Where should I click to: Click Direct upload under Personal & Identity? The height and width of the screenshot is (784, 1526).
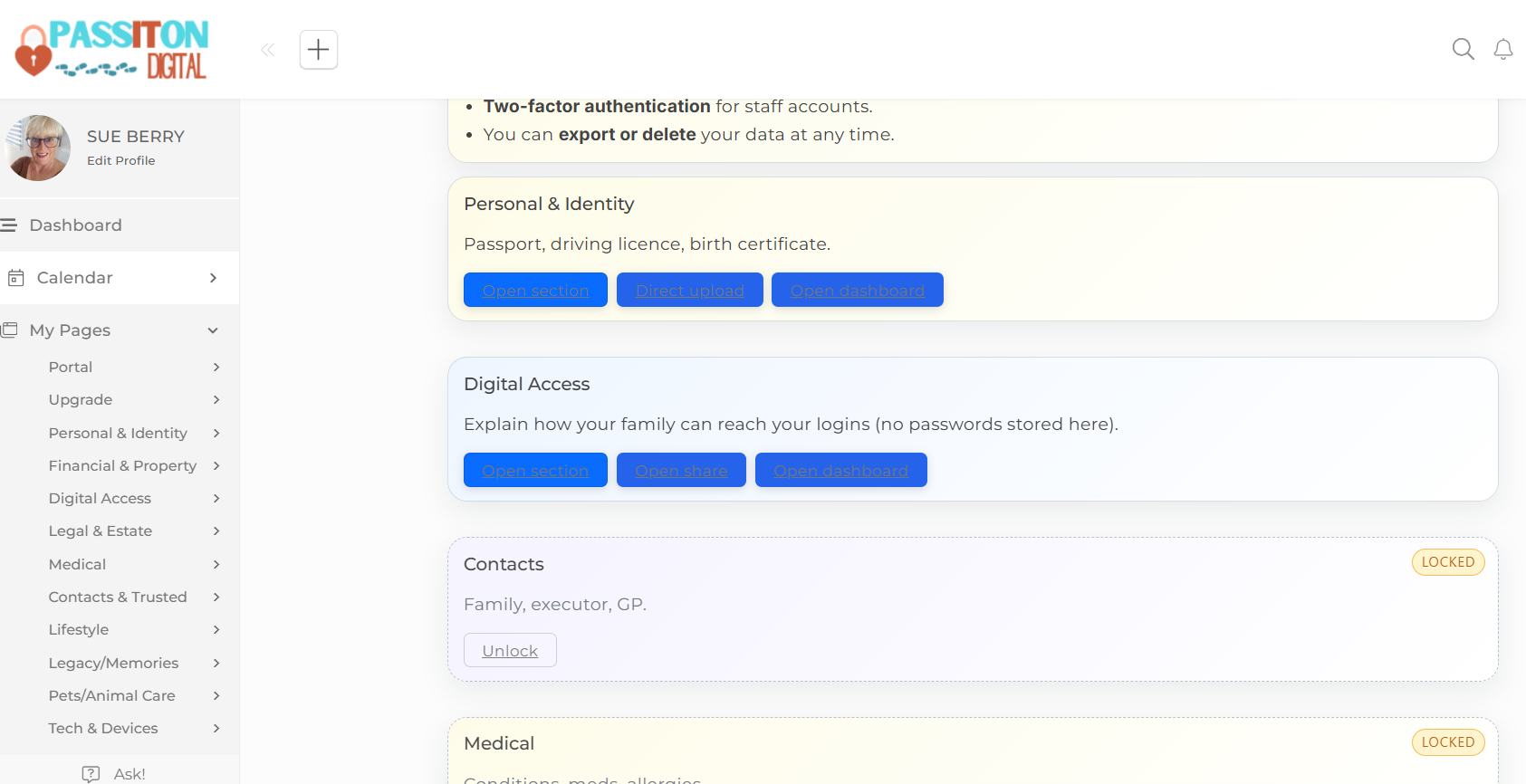(690, 290)
